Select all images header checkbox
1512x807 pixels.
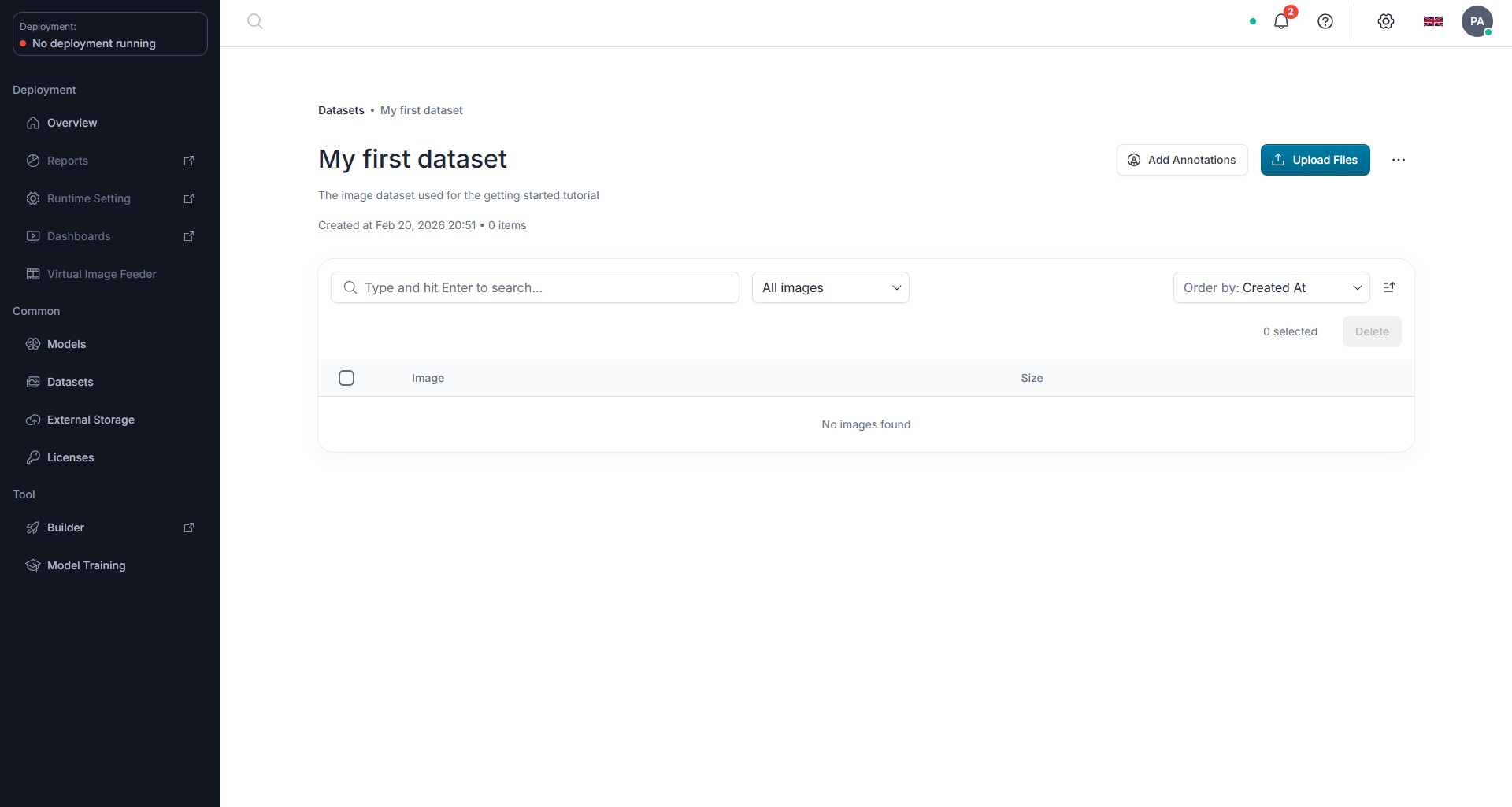346,378
